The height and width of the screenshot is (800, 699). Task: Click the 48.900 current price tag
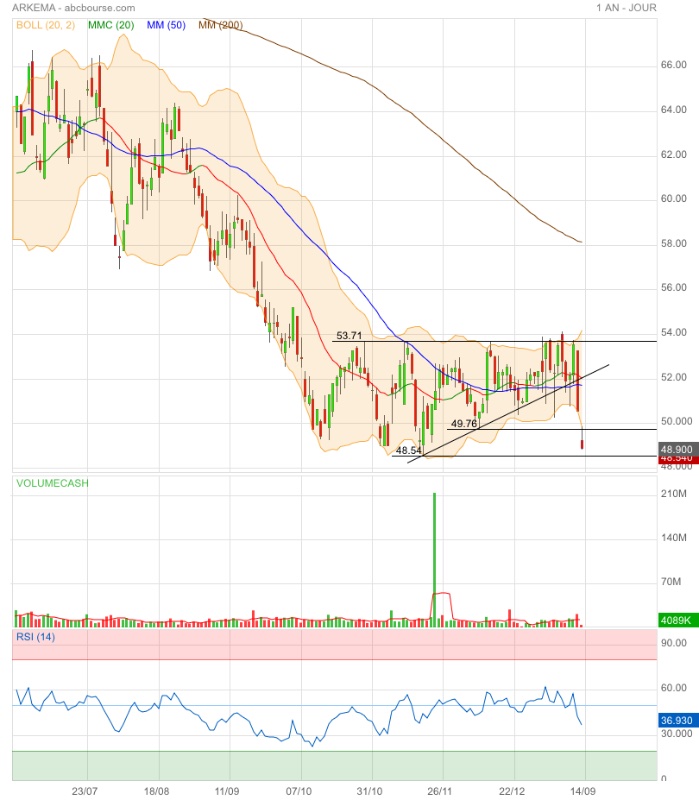677,449
